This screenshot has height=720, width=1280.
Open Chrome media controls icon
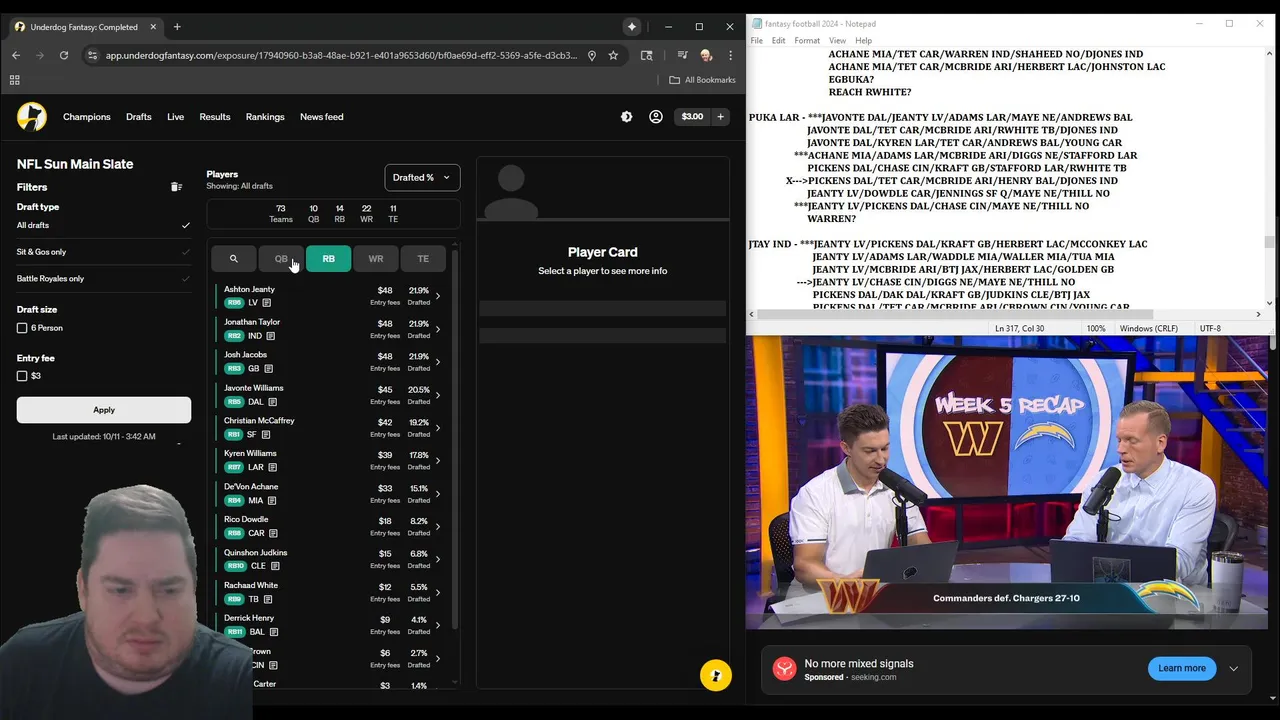coord(682,55)
